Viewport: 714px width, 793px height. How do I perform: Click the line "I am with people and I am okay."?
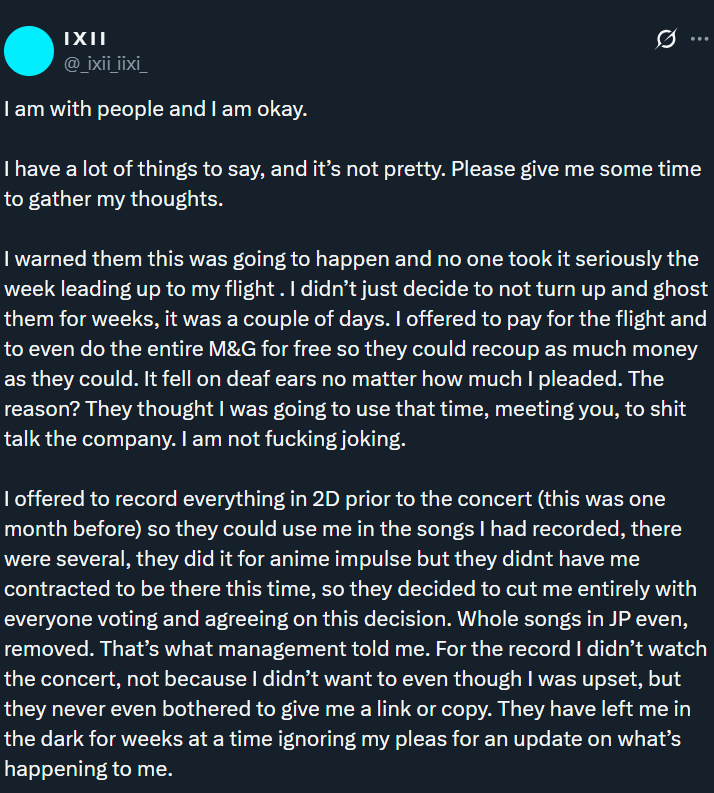pyautogui.click(x=155, y=108)
